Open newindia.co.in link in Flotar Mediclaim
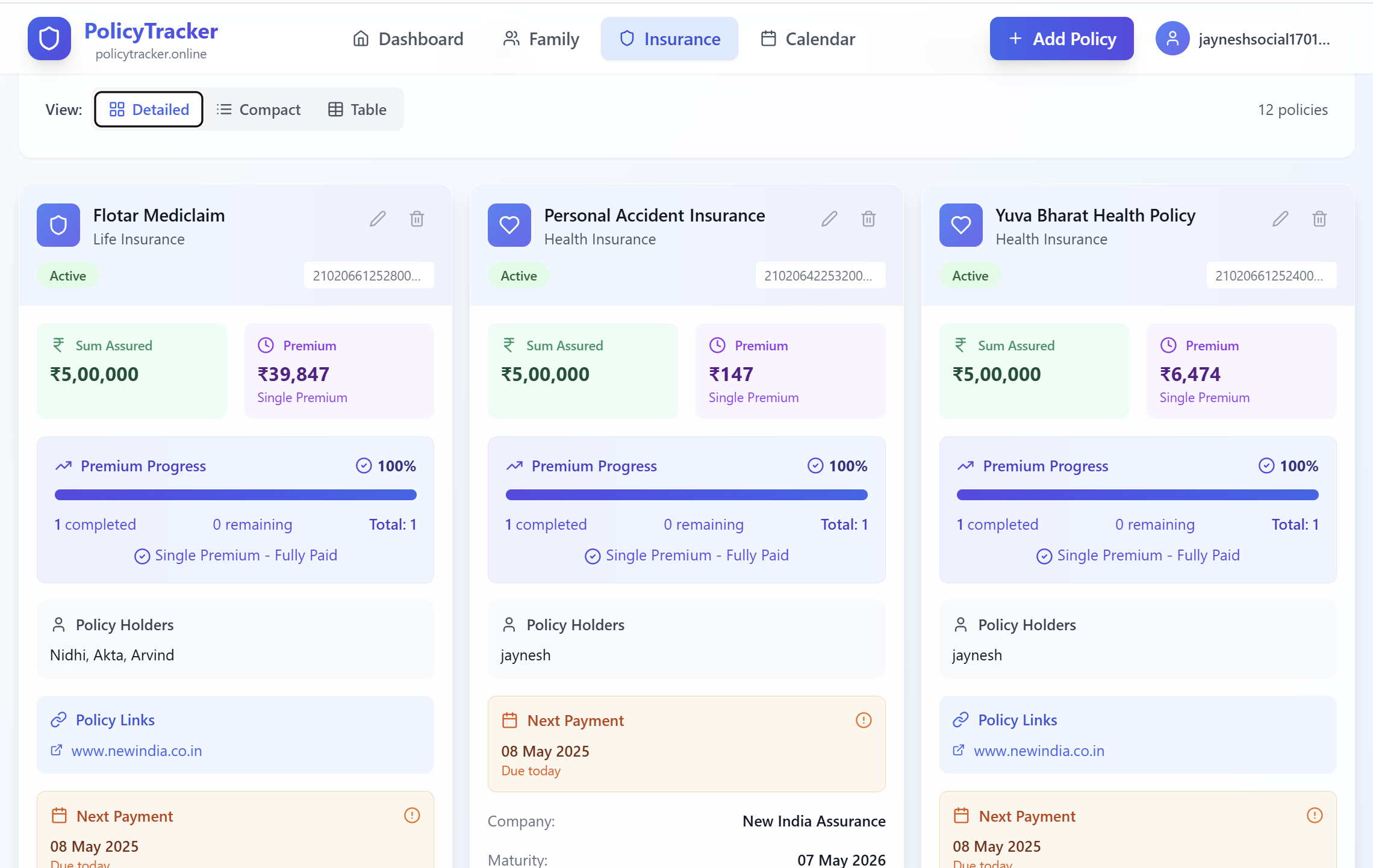Screen dimensions: 1373x868 coord(136,751)
